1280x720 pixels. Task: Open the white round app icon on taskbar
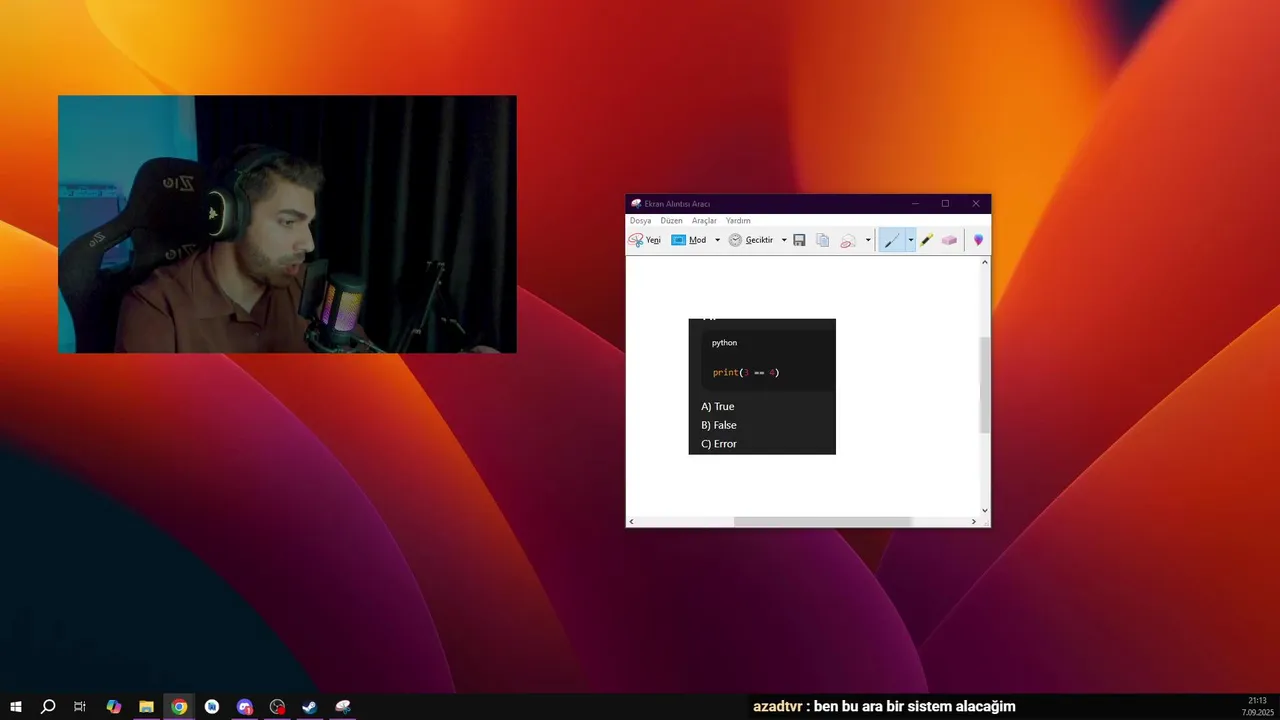point(212,707)
